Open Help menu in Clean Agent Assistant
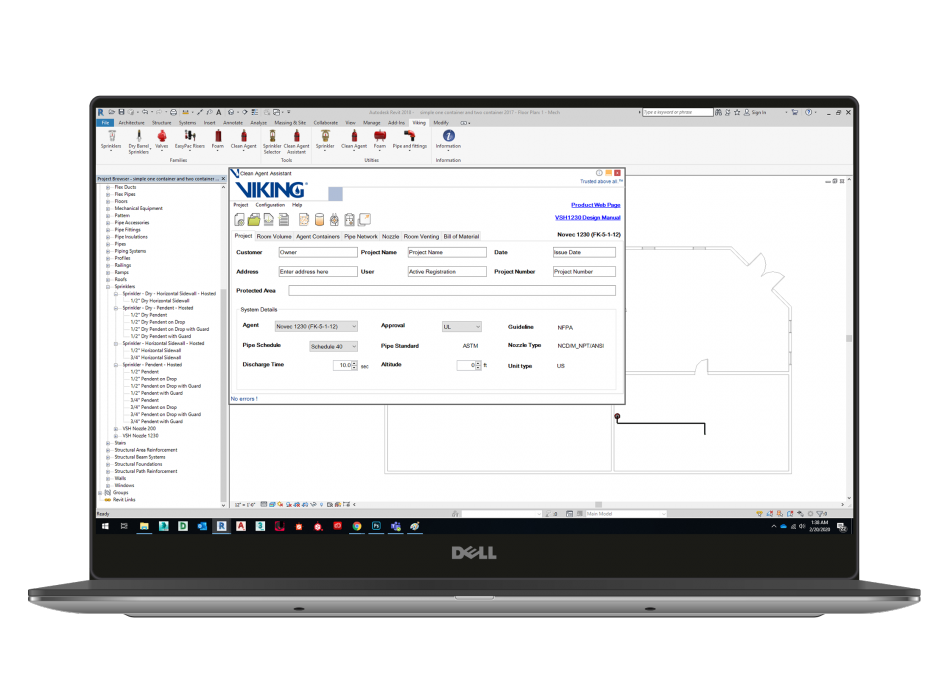The height and width of the screenshot is (700, 933). pyautogui.click(x=297, y=205)
